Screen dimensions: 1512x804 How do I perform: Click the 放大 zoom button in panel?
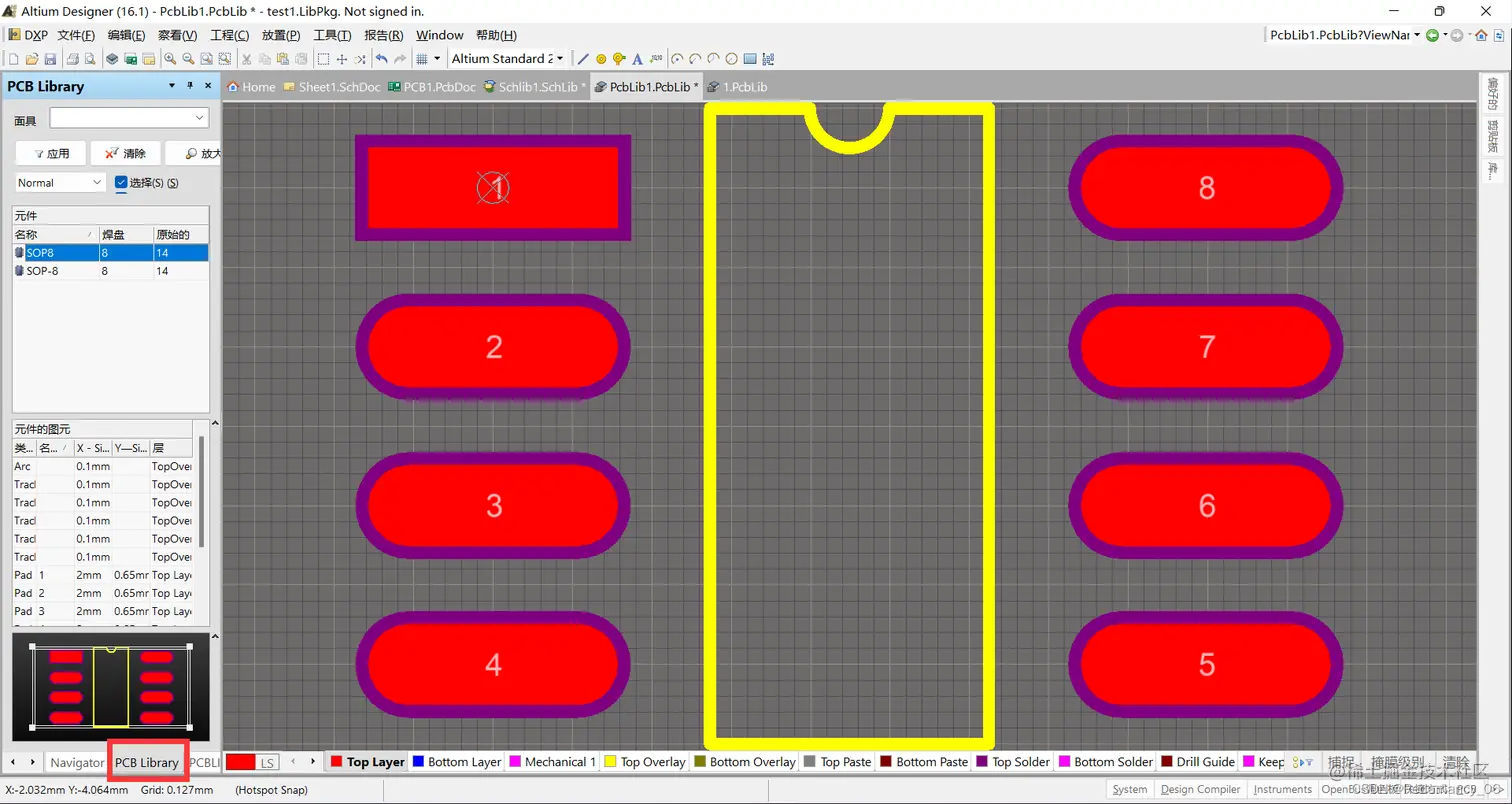pyautogui.click(x=195, y=154)
